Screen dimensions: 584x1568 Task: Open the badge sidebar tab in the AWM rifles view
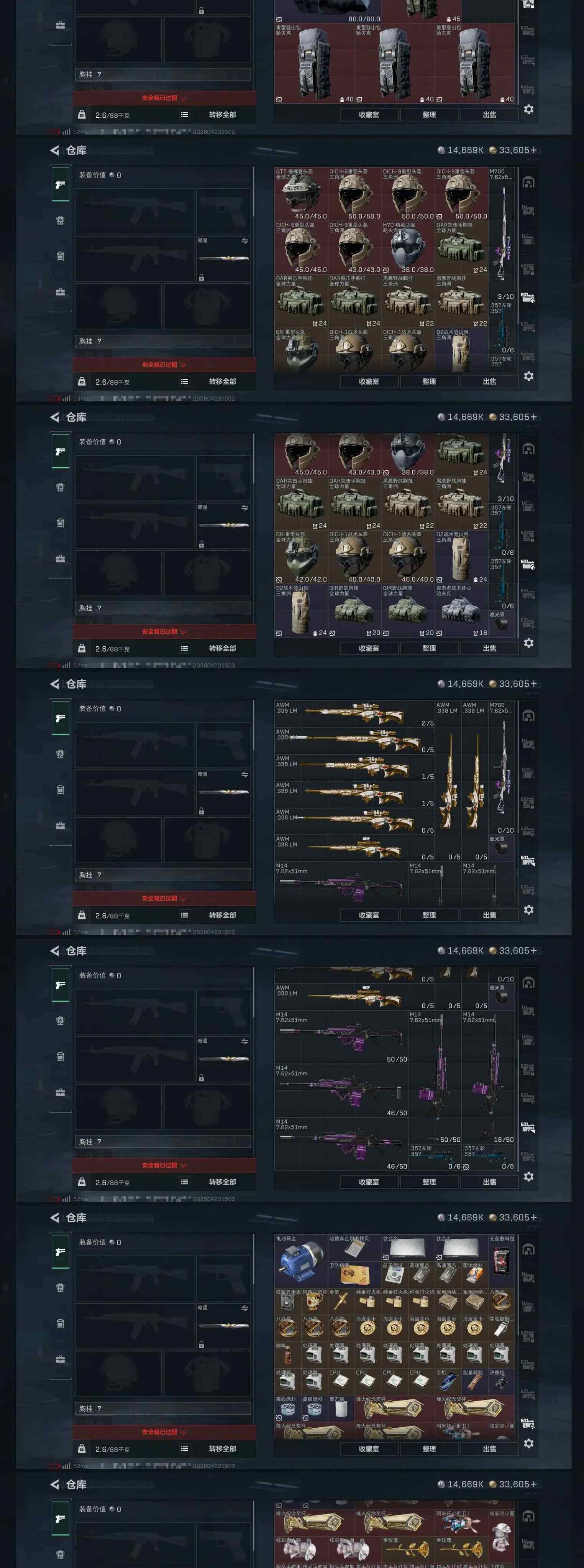tap(60, 754)
